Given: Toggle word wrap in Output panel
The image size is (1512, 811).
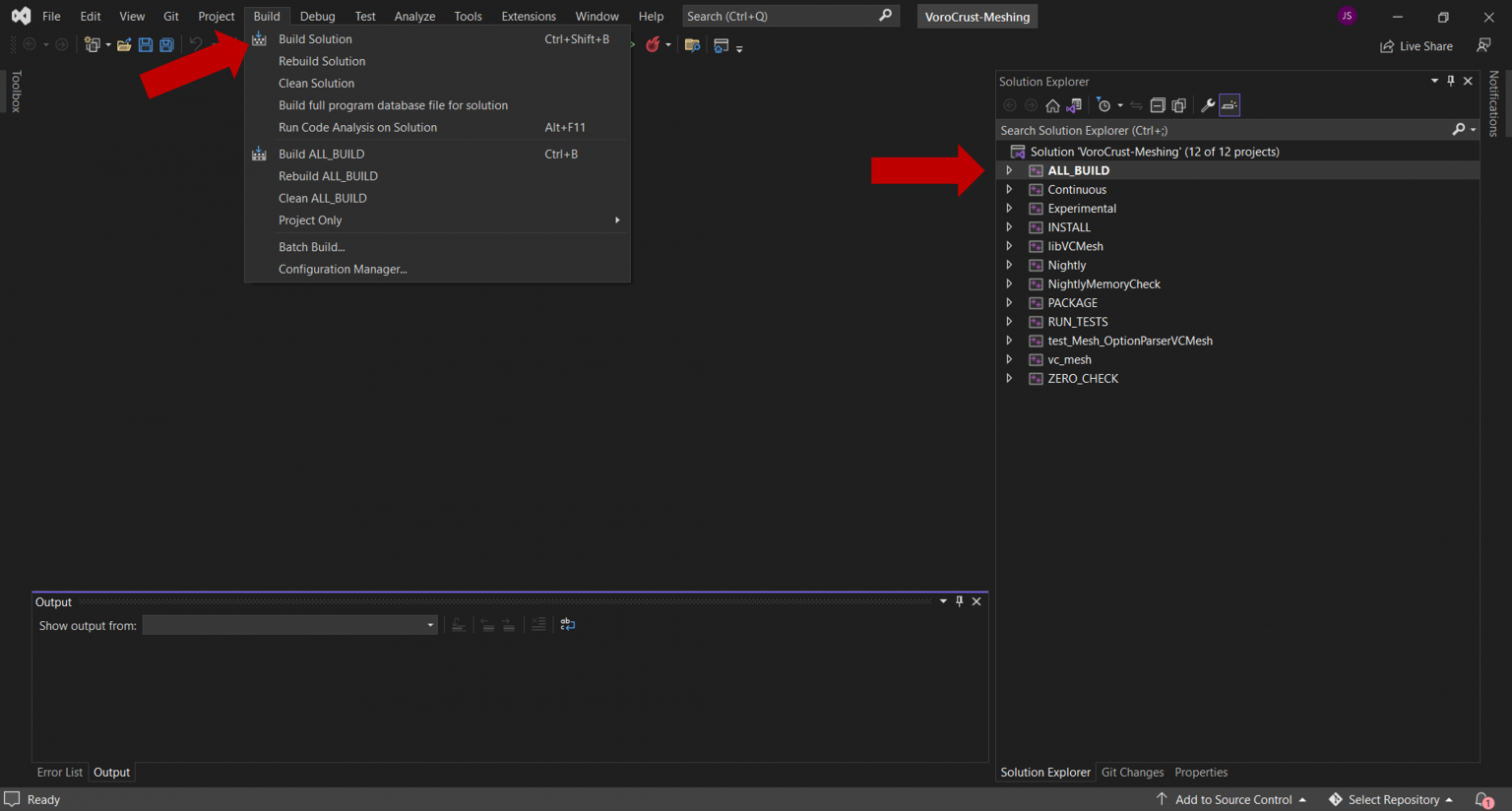Looking at the screenshot, I should (568, 625).
